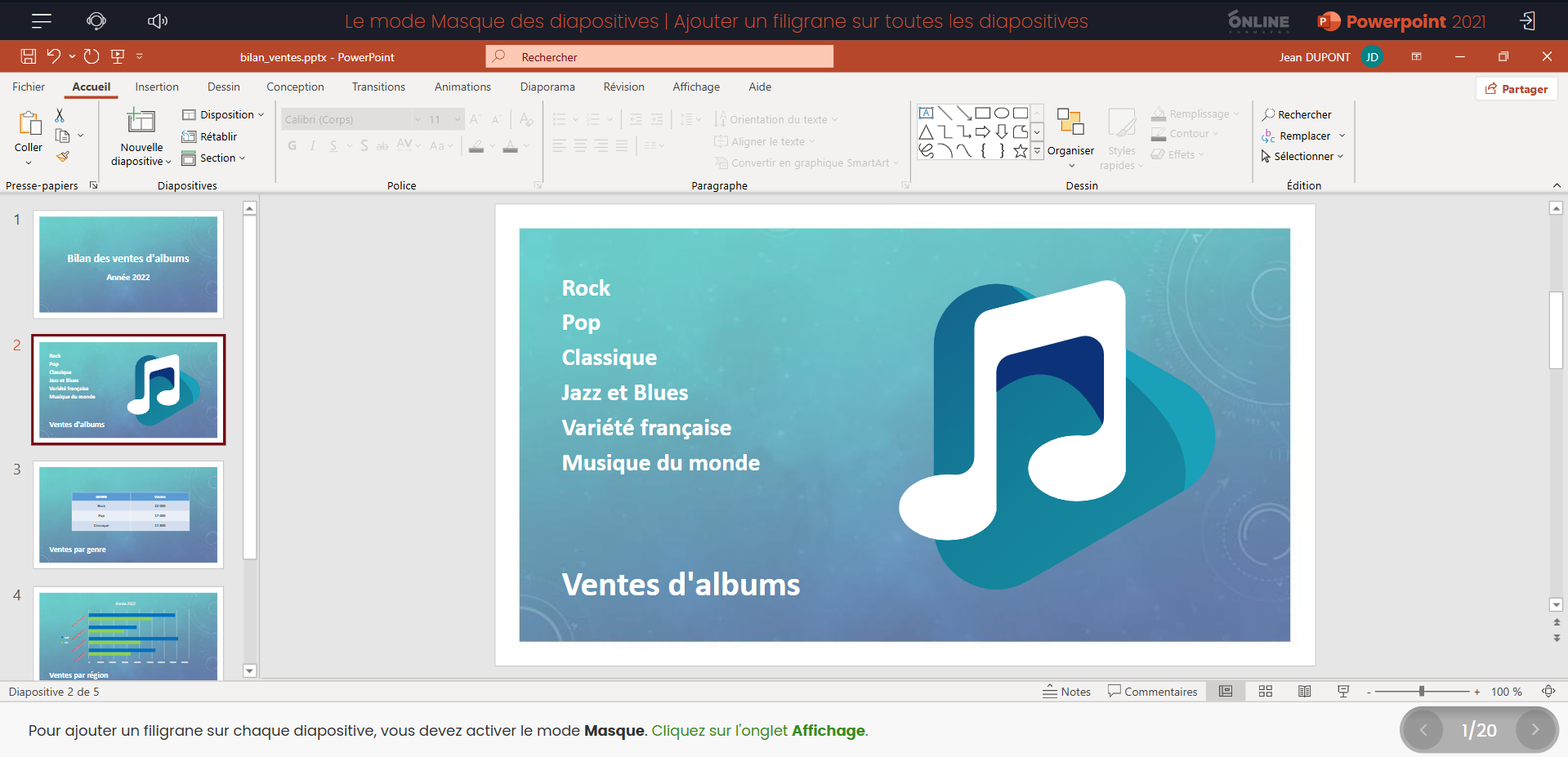Click the Nouvelle diapositive icon
This screenshot has width=1568, height=757.
tap(141, 121)
